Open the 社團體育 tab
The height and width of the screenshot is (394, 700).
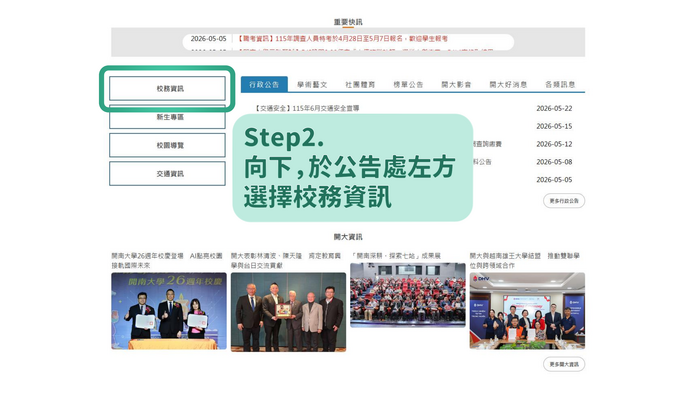(x=360, y=84)
